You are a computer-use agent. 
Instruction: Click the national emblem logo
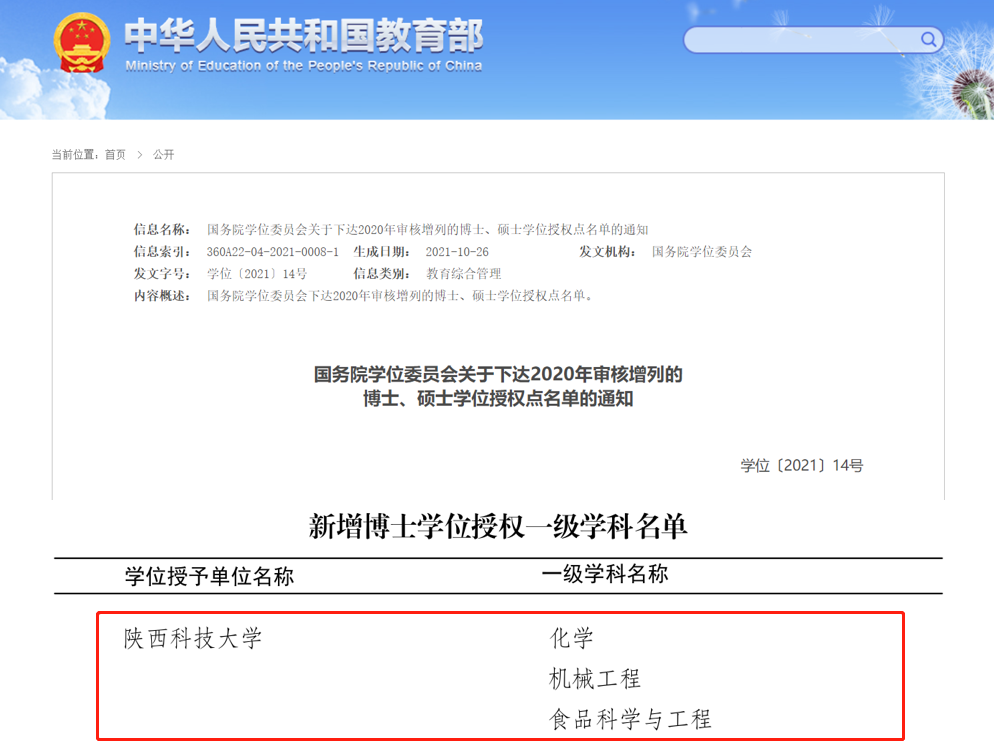(82, 42)
